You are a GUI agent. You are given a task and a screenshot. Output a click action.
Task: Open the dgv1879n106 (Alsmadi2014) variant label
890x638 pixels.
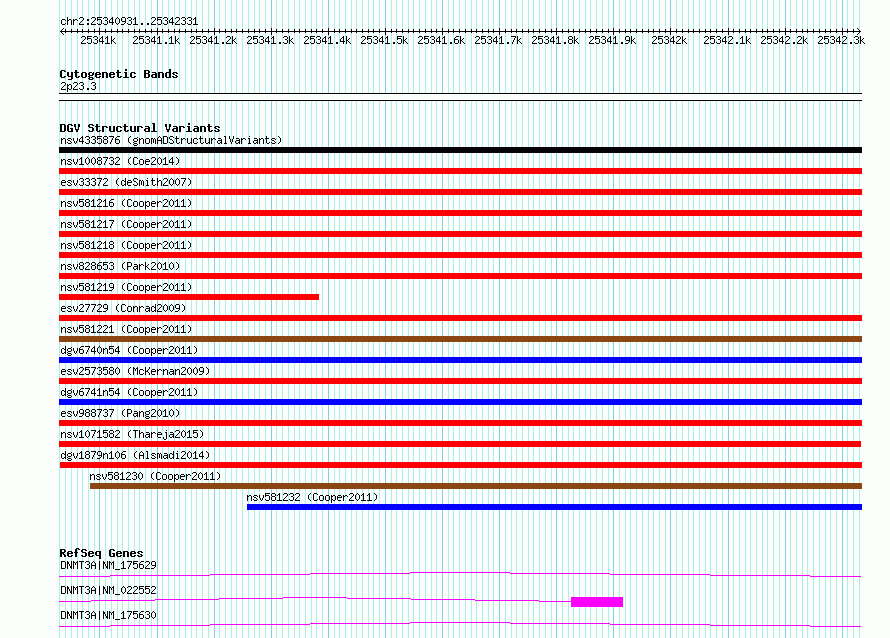pos(135,455)
